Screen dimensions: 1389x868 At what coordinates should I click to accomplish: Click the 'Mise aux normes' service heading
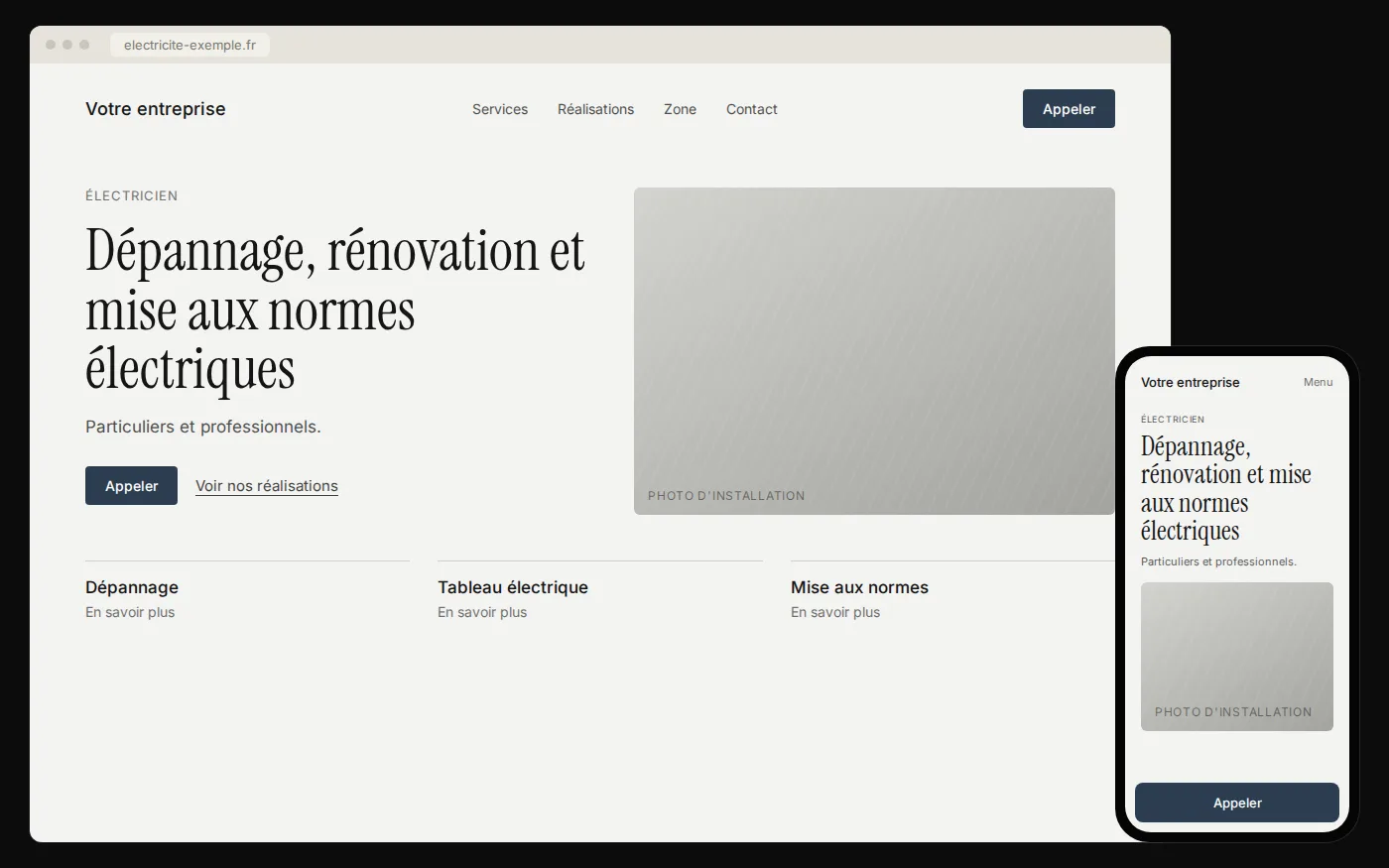click(859, 587)
